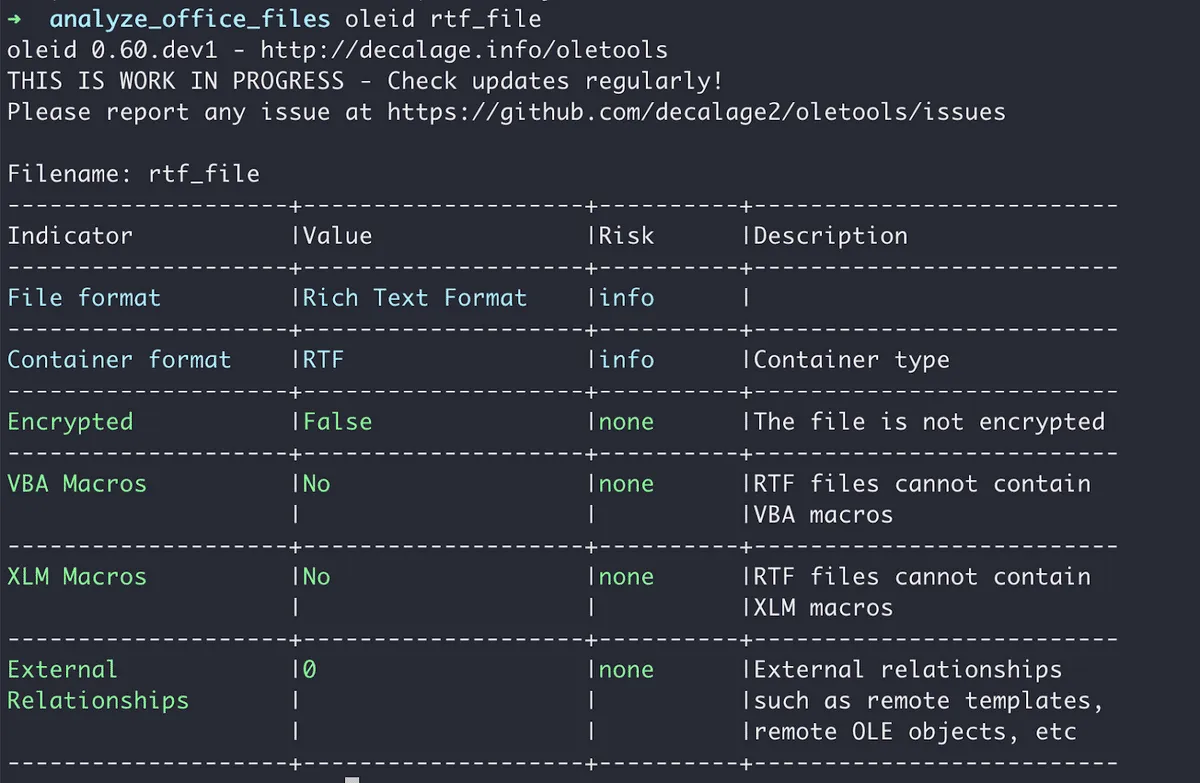Select the File format indicator
This screenshot has width=1200, height=783.
tap(83, 298)
